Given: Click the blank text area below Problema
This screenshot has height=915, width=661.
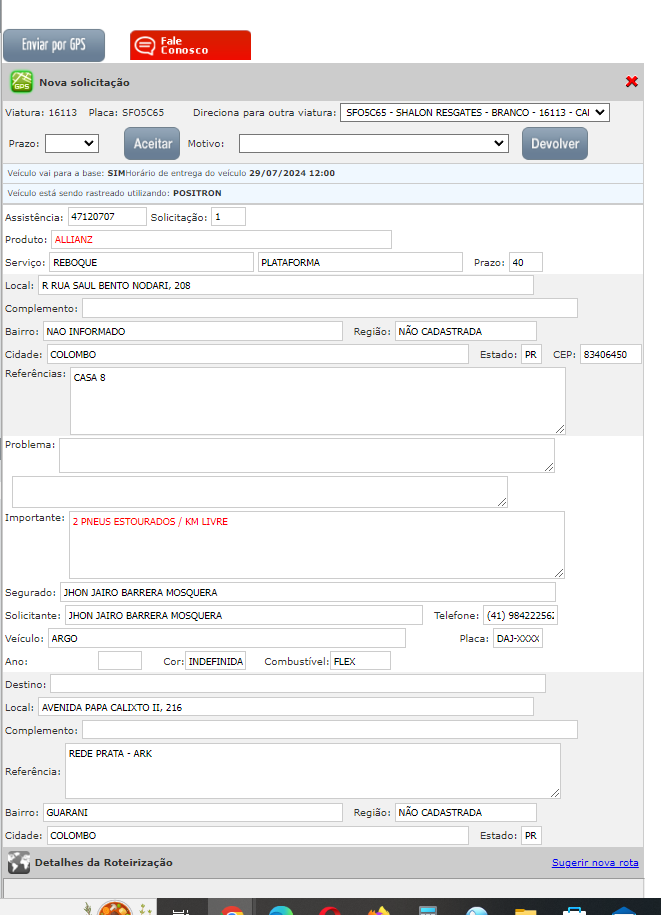Looking at the screenshot, I should pos(260,492).
